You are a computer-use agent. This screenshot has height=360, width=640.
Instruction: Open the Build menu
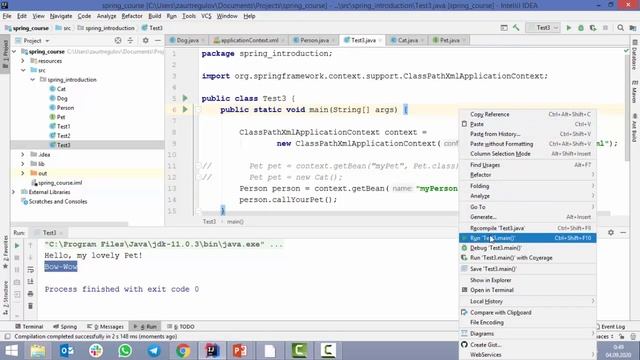point(154,16)
